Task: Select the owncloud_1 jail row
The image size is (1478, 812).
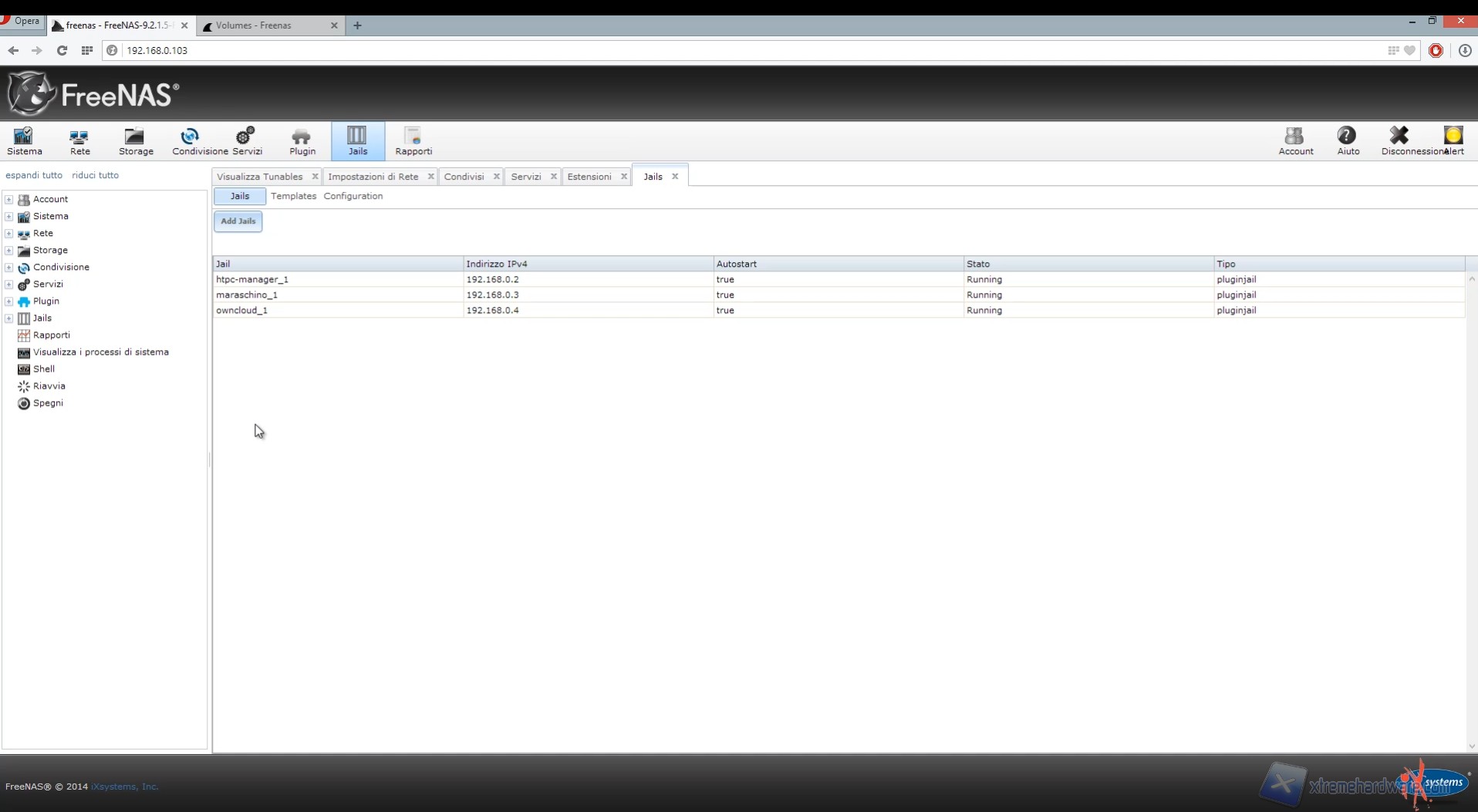Action: [242, 310]
